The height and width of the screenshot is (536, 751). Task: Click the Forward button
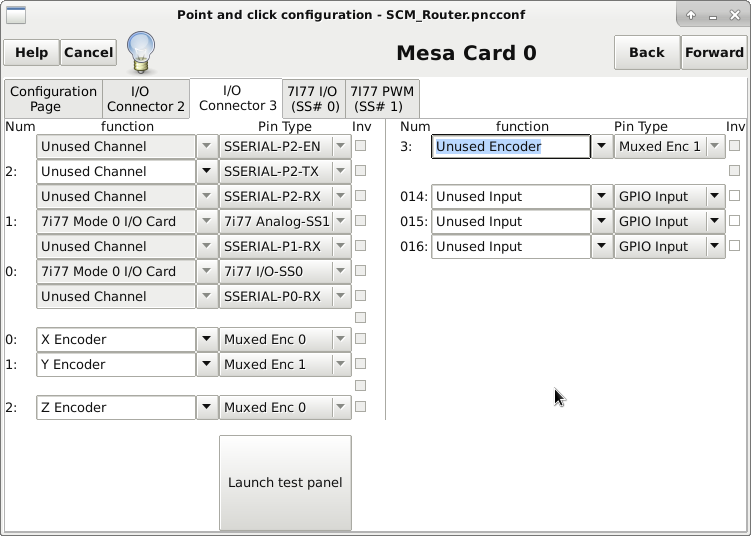713,53
